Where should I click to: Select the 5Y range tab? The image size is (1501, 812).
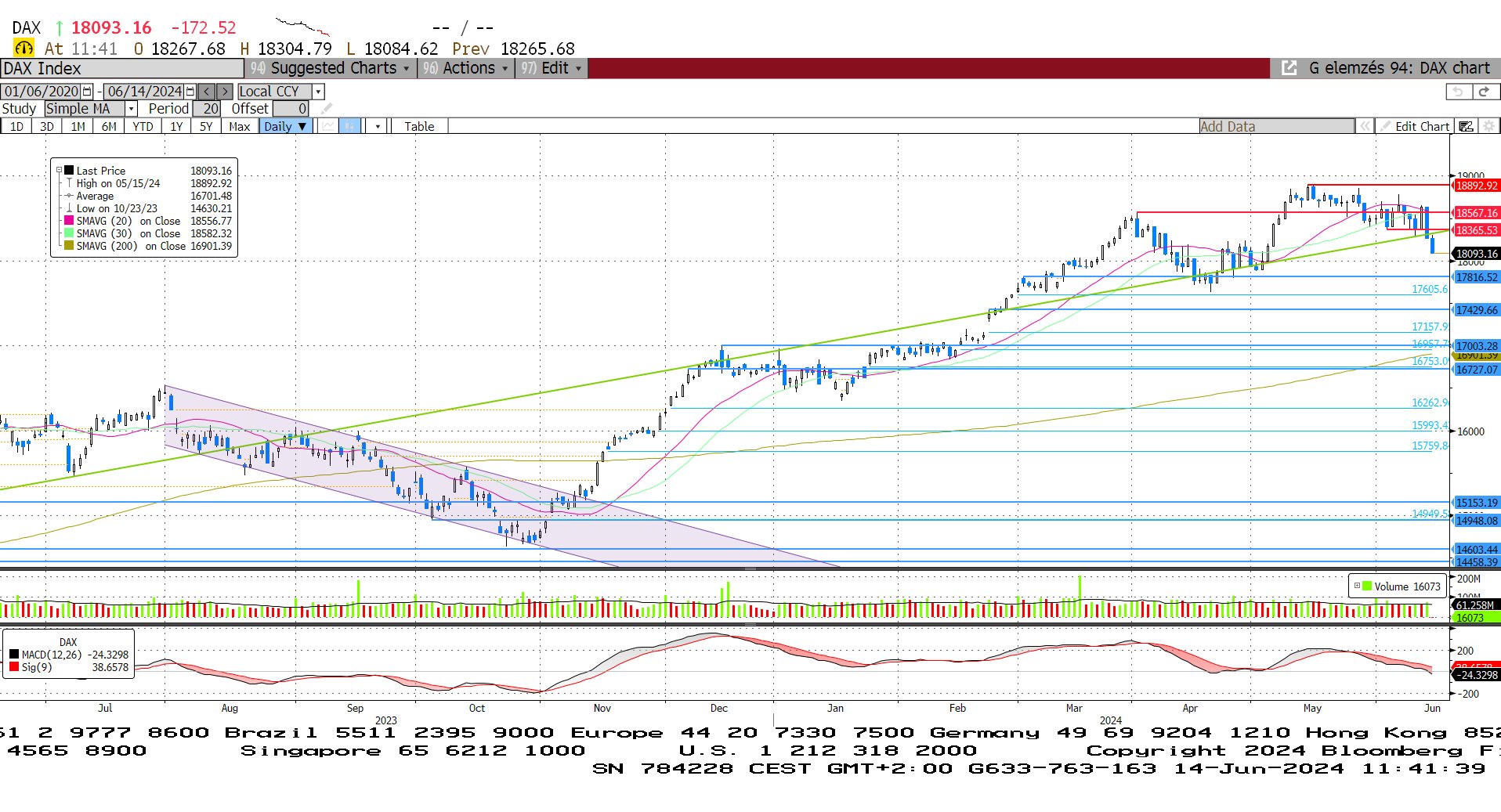pyautogui.click(x=206, y=126)
